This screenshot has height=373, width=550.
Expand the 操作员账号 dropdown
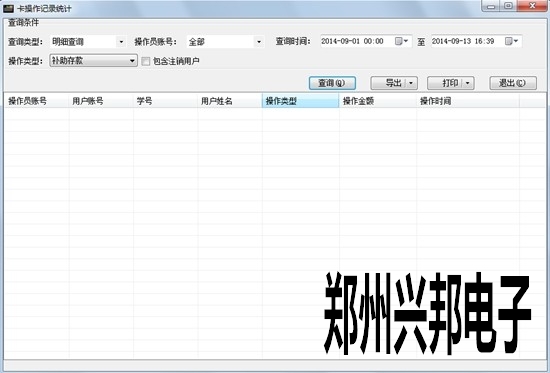(259, 42)
